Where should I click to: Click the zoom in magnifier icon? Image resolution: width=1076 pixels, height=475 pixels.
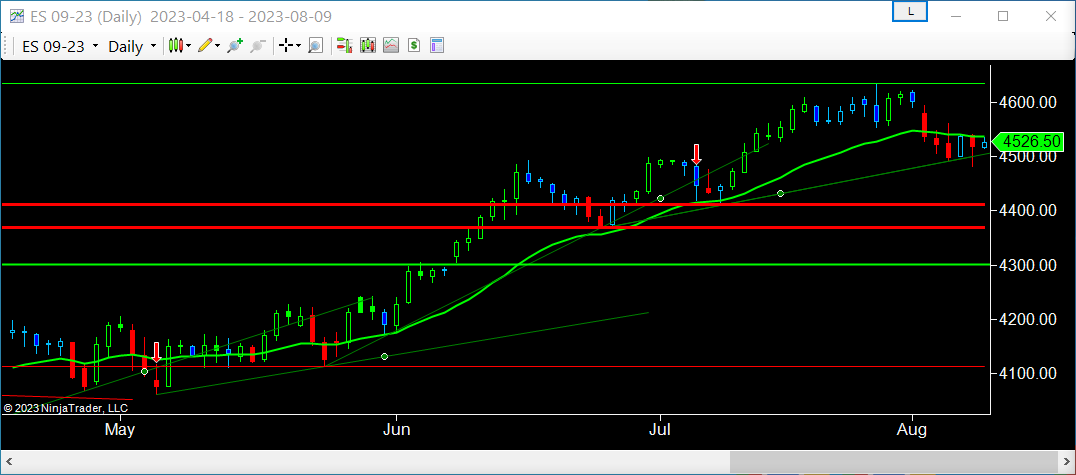[x=235, y=46]
